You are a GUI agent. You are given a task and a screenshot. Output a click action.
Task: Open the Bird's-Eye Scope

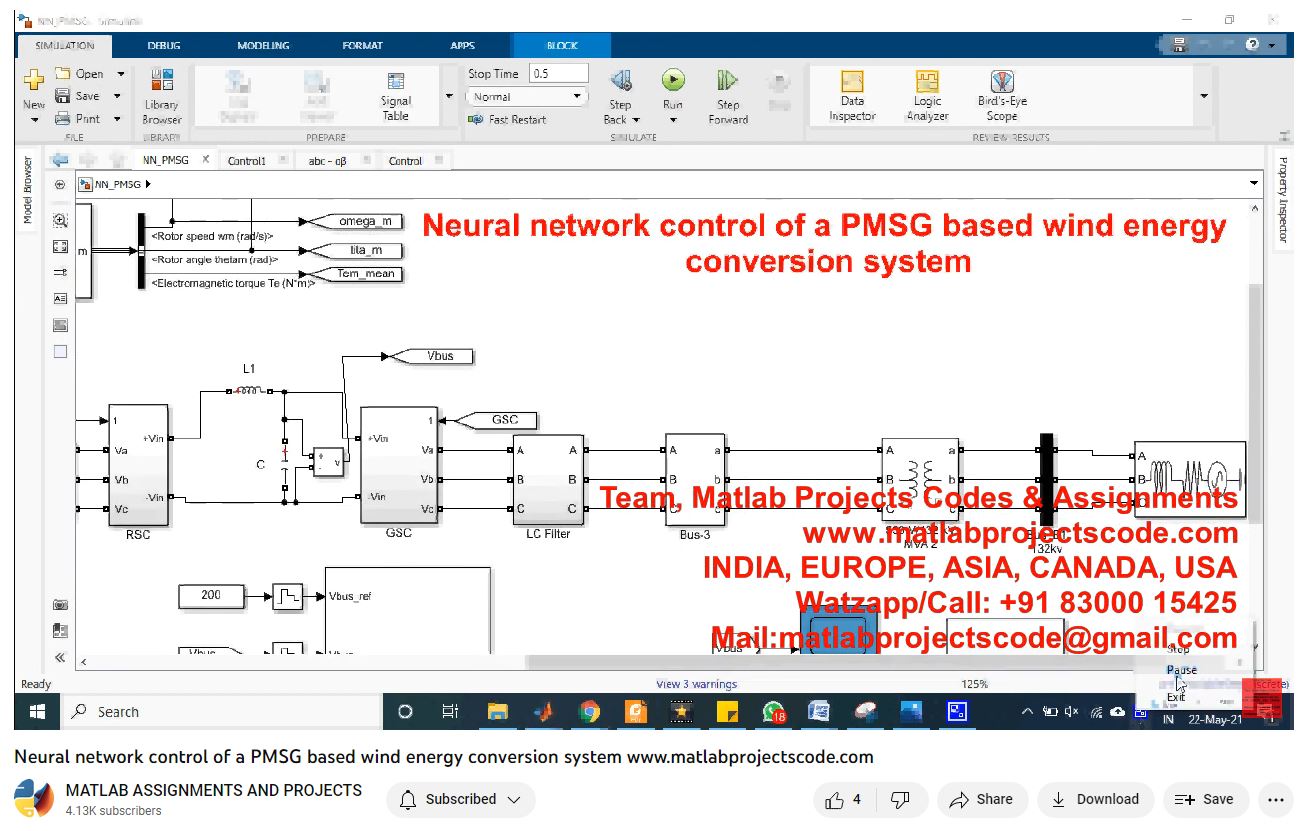1002,96
